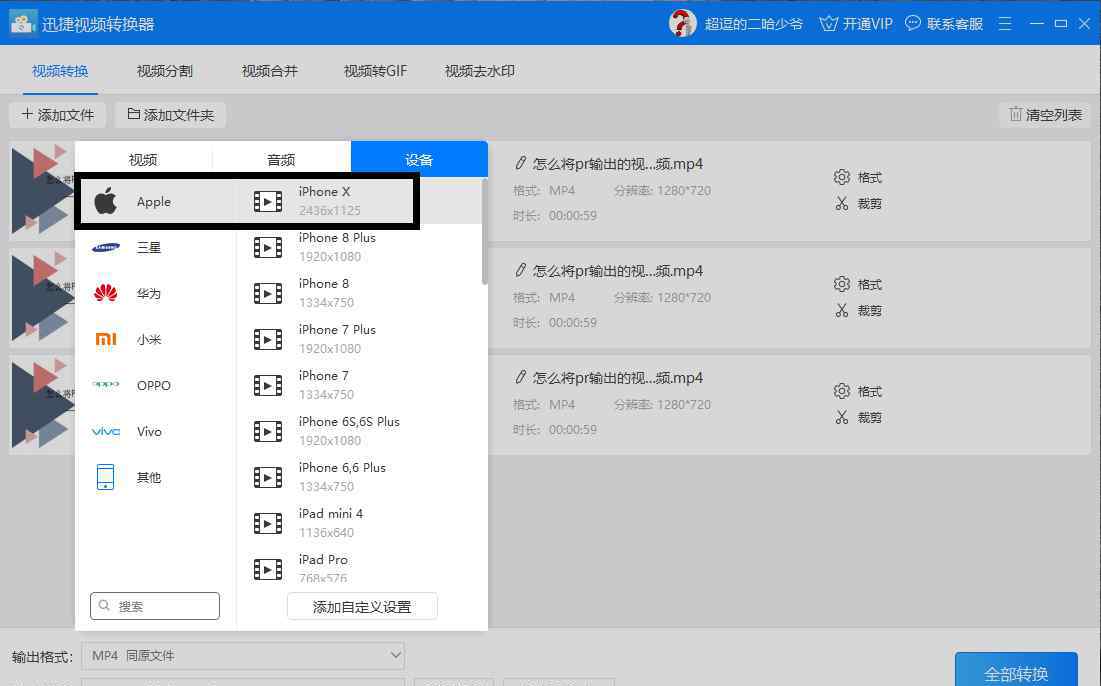Select iPhone 7 Plus preset text
This screenshot has height=686, width=1101.
(x=337, y=329)
